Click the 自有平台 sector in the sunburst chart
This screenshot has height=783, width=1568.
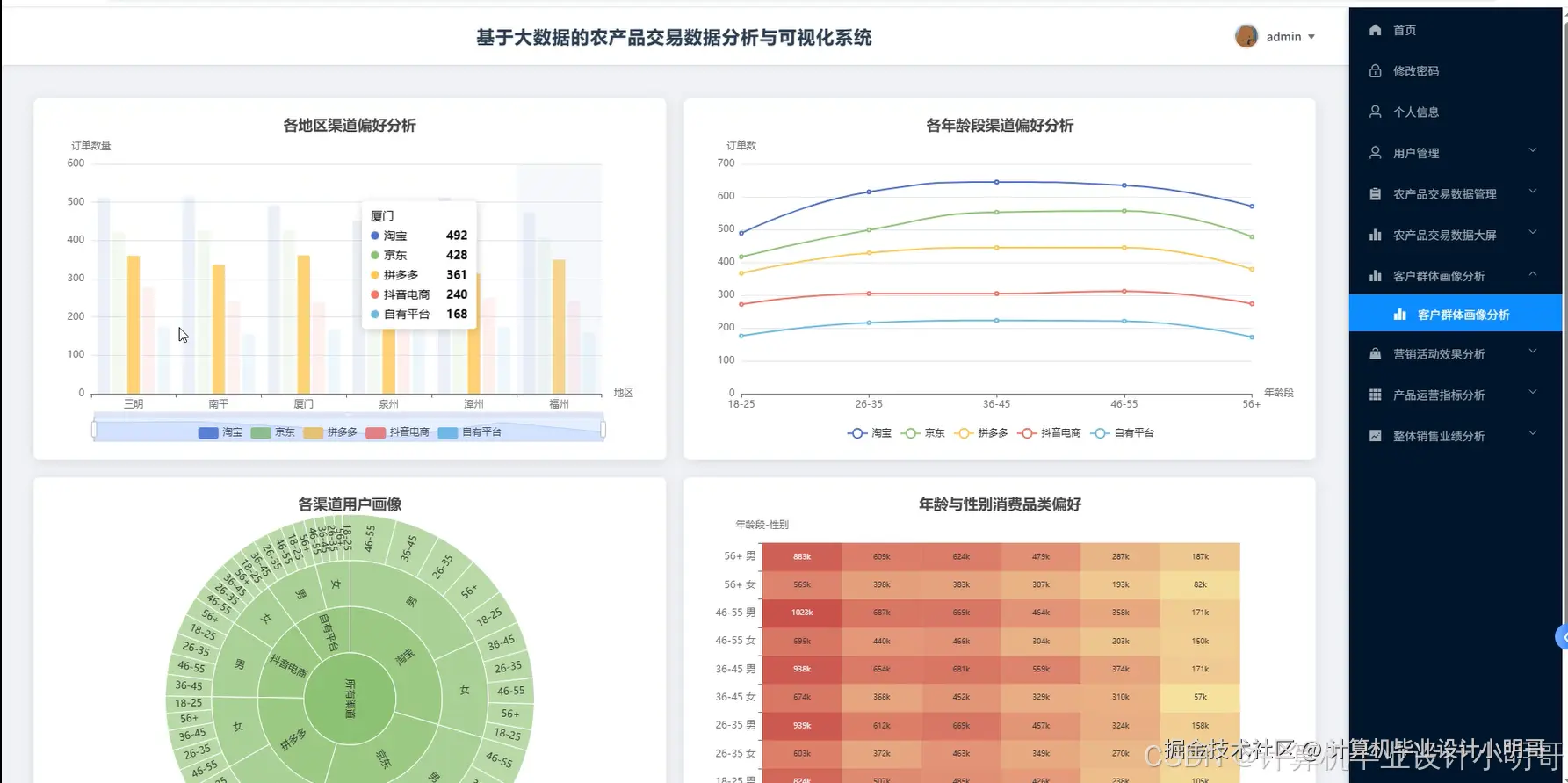327,632
